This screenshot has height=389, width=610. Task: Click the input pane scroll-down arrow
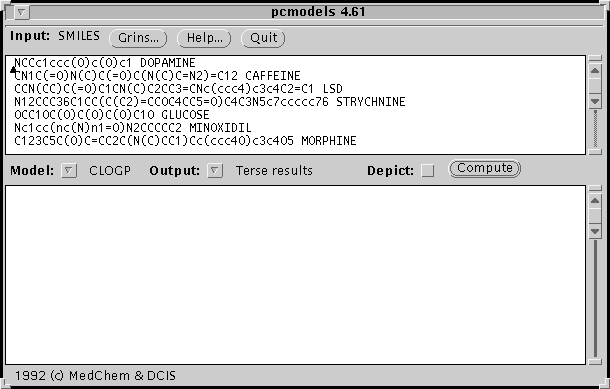coord(595,102)
